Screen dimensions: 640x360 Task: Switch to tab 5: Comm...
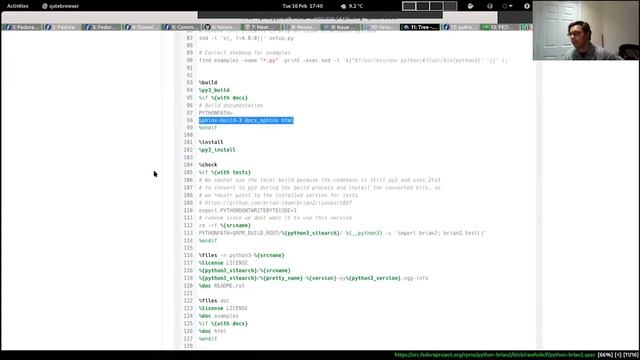(182, 27)
